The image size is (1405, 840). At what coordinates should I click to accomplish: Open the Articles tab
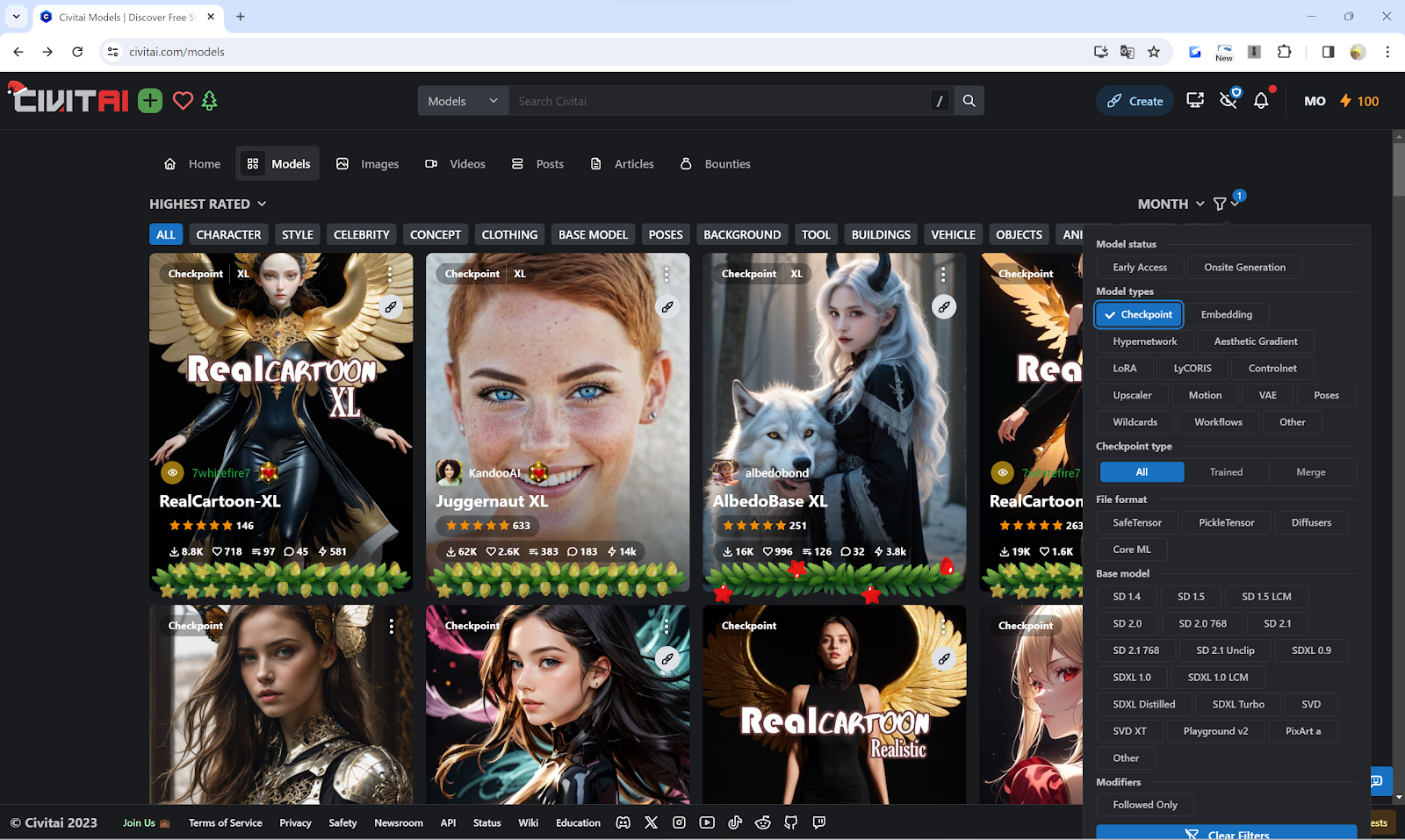tap(622, 164)
